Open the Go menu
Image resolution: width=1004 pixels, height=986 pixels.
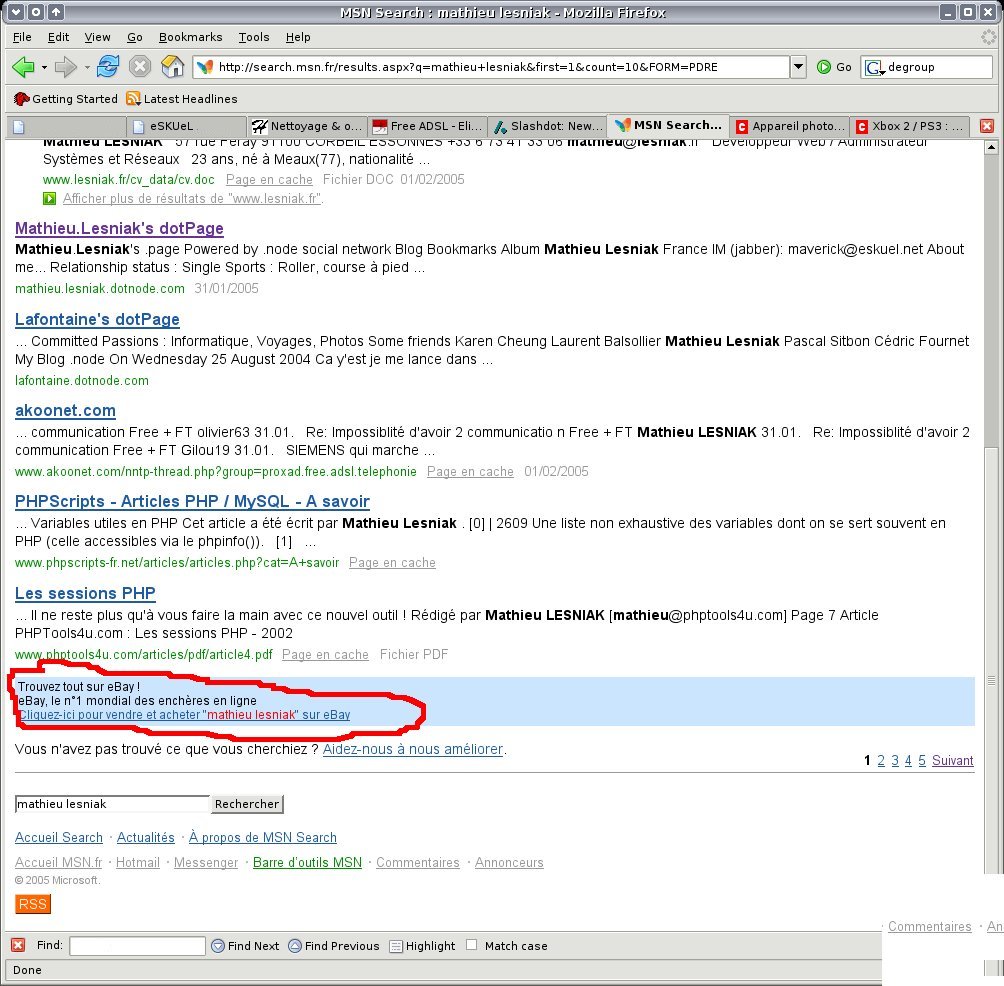134,37
